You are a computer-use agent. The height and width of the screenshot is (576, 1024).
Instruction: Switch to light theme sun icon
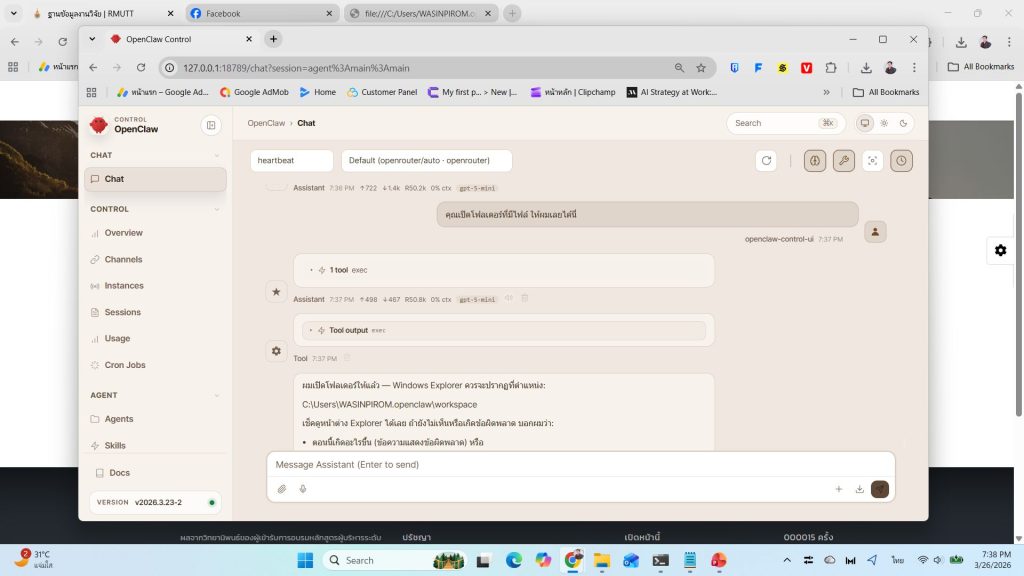(883, 123)
